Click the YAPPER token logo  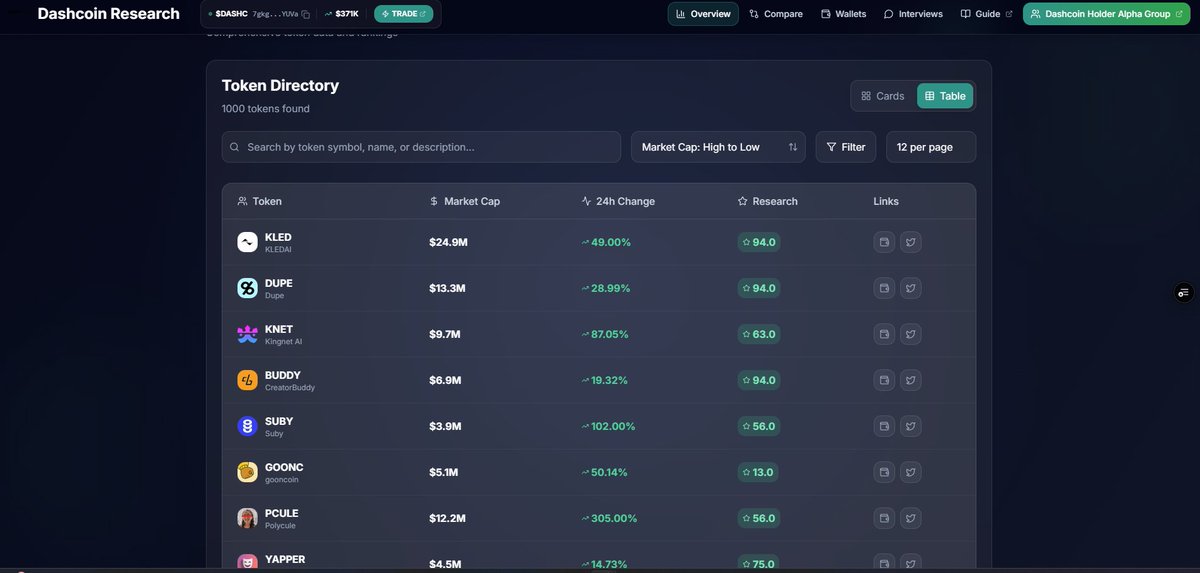pos(247,563)
